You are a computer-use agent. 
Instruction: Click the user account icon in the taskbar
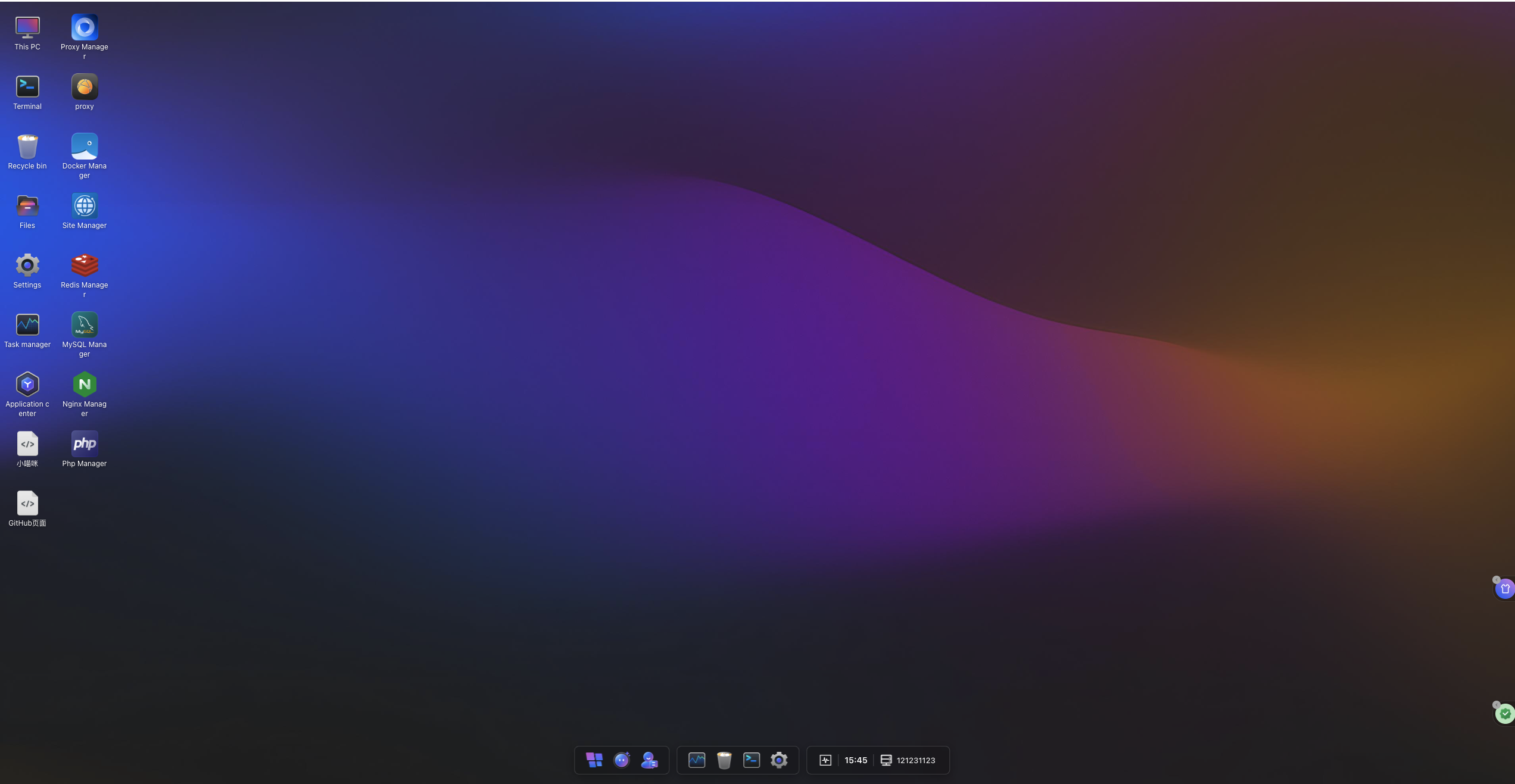(649, 760)
